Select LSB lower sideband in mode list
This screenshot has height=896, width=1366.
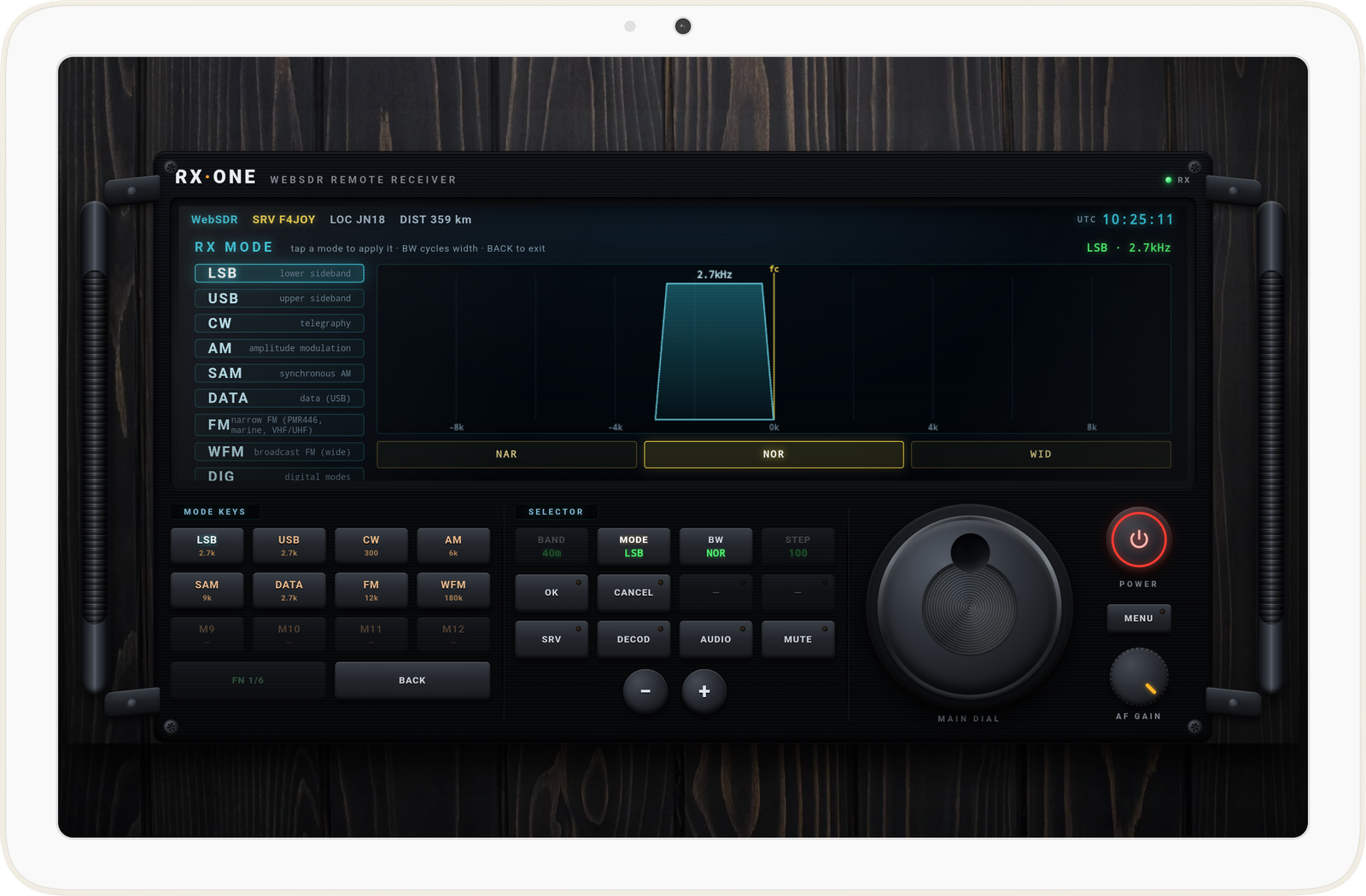279,273
